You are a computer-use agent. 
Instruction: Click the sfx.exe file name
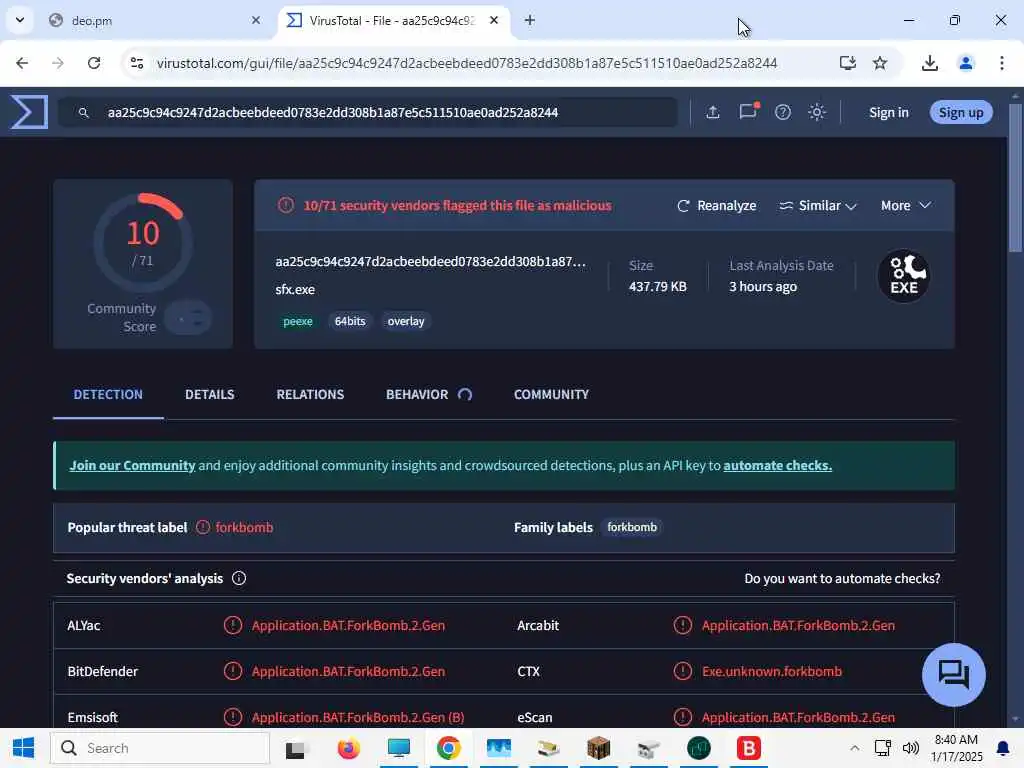tap(295, 289)
